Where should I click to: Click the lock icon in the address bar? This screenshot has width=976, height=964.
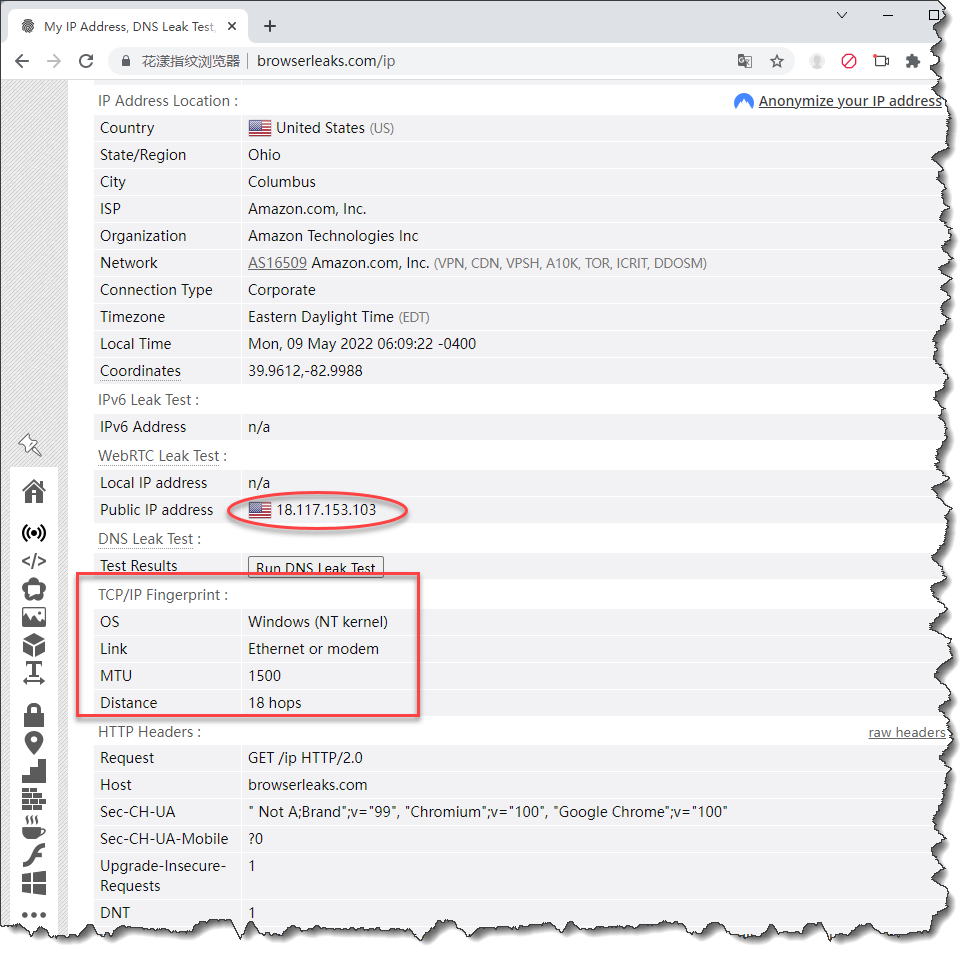coord(126,61)
